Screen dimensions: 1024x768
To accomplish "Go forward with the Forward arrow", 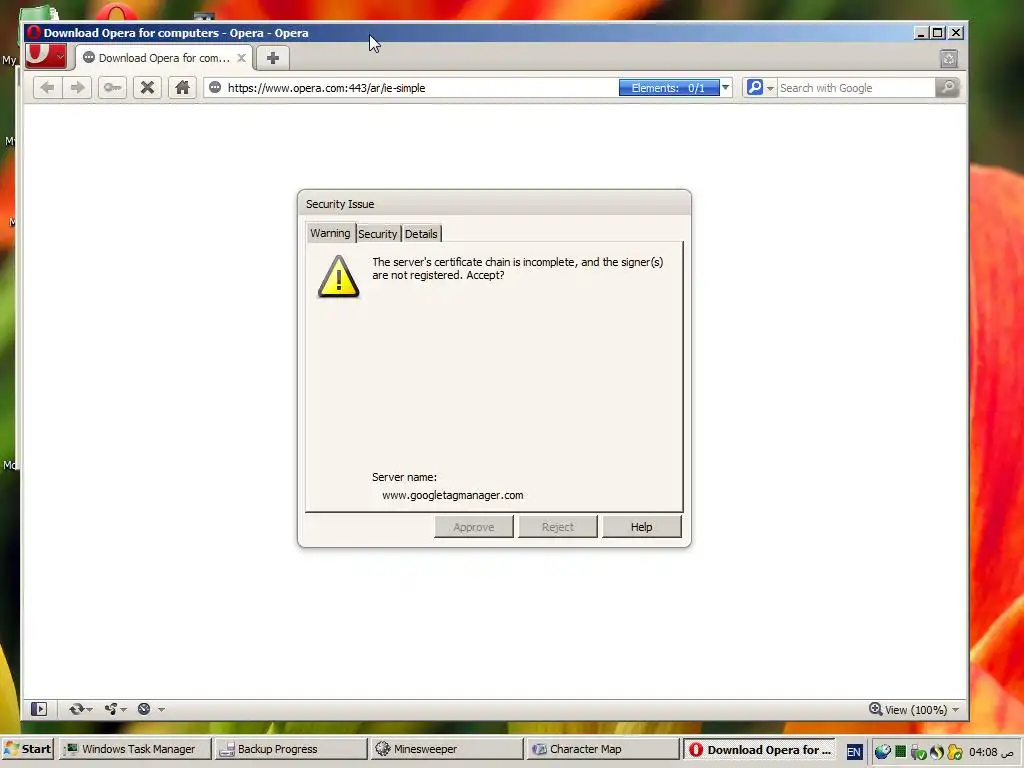I will (x=77, y=88).
